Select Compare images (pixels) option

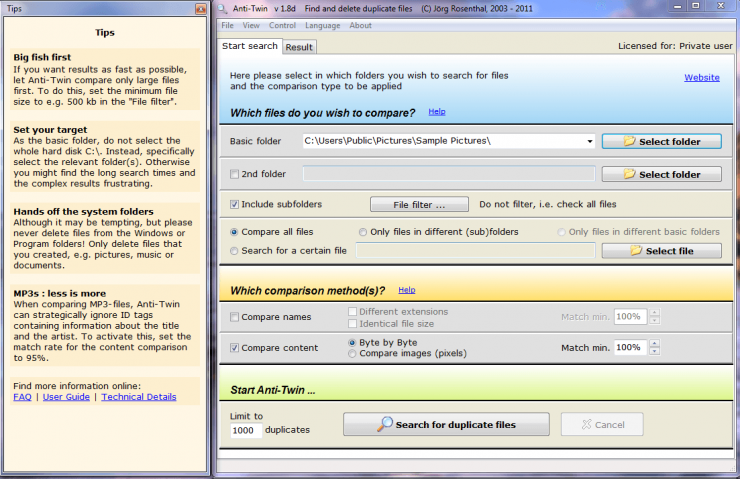click(352, 353)
